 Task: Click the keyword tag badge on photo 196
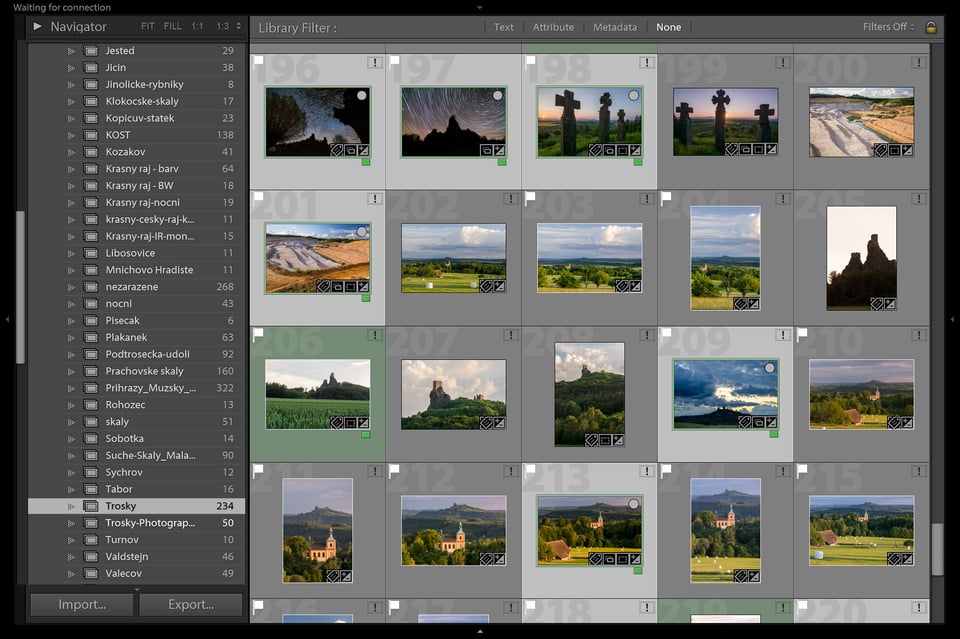point(337,150)
